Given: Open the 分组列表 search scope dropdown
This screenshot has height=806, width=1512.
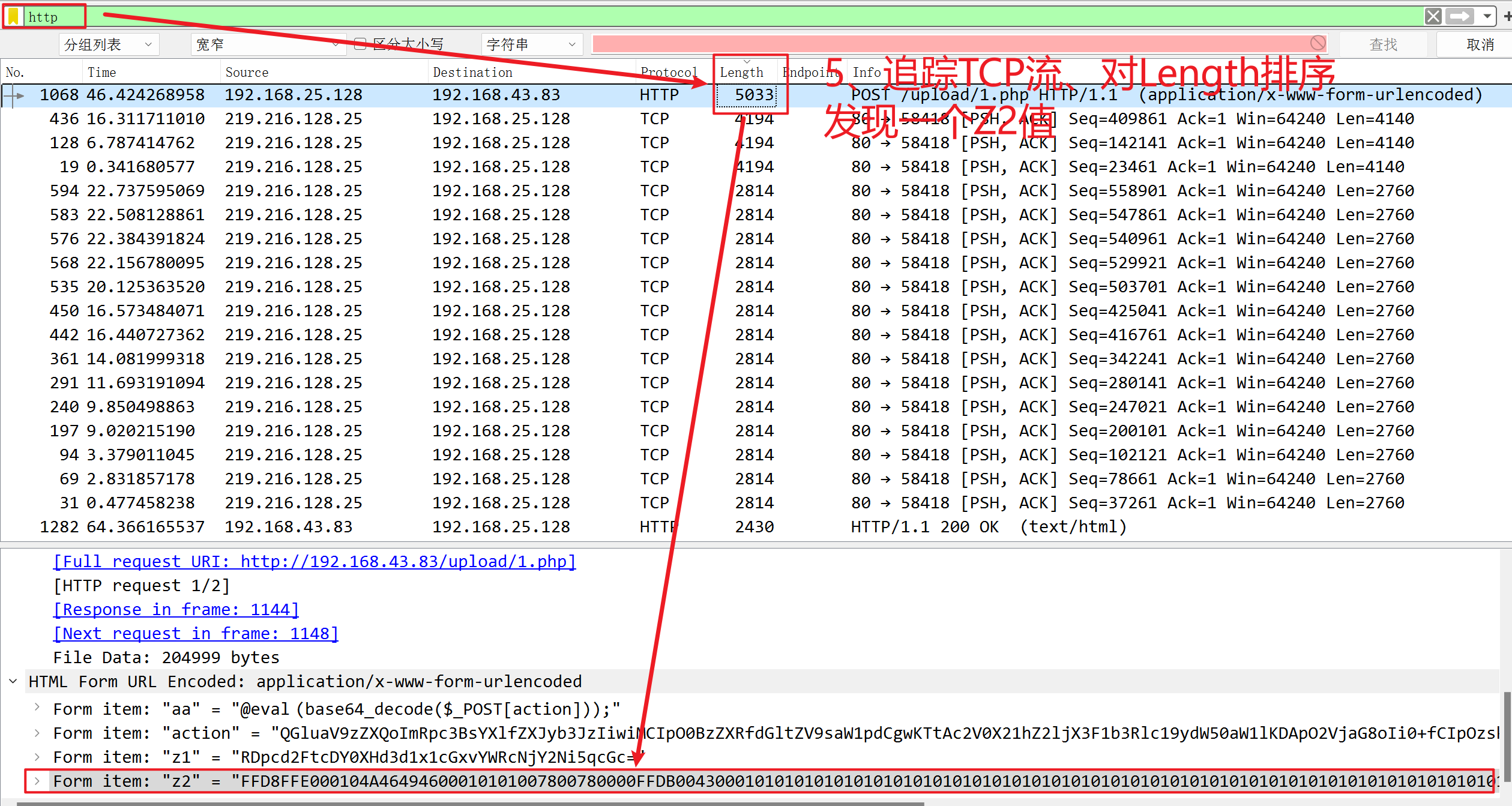Looking at the screenshot, I should [x=109, y=44].
